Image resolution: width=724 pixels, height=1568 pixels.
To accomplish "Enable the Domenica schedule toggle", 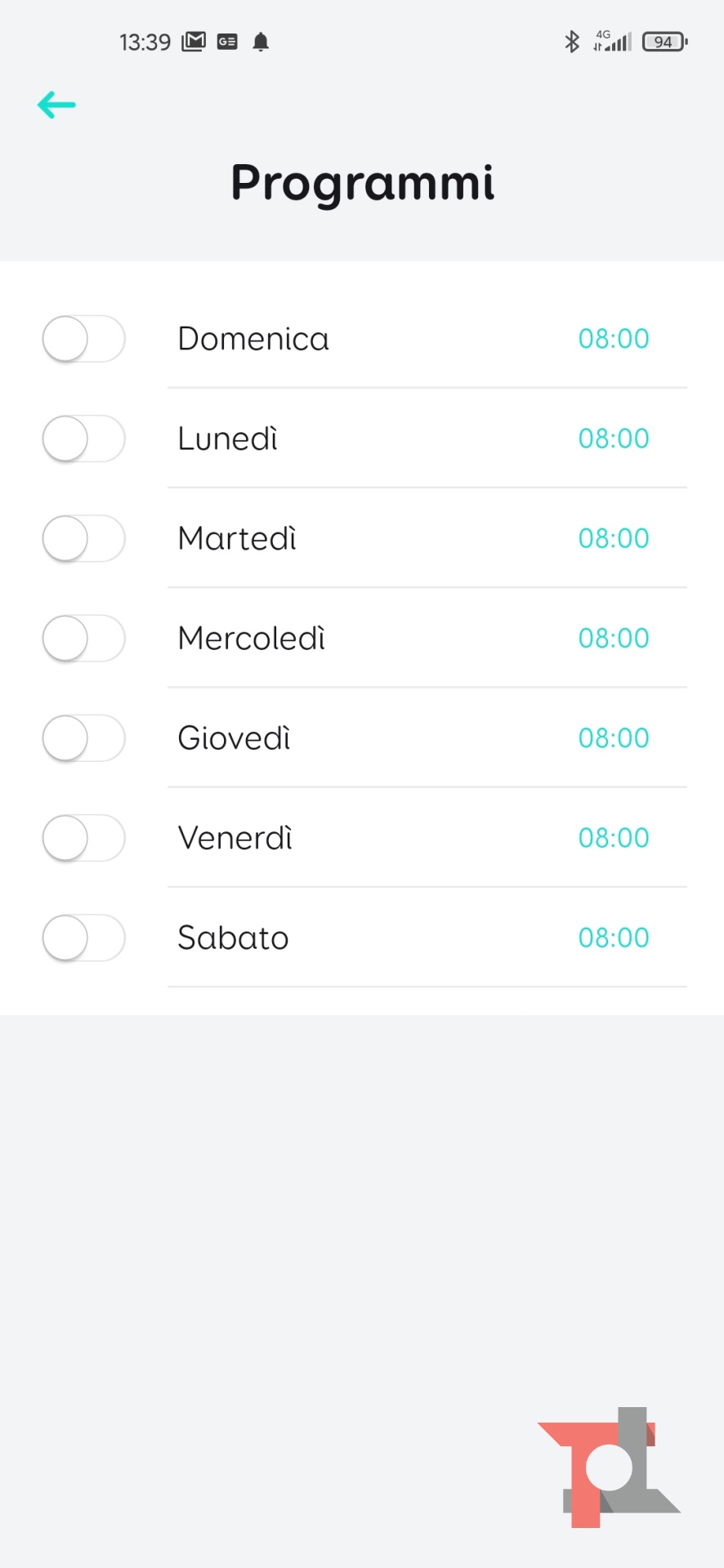I will coord(83,339).
